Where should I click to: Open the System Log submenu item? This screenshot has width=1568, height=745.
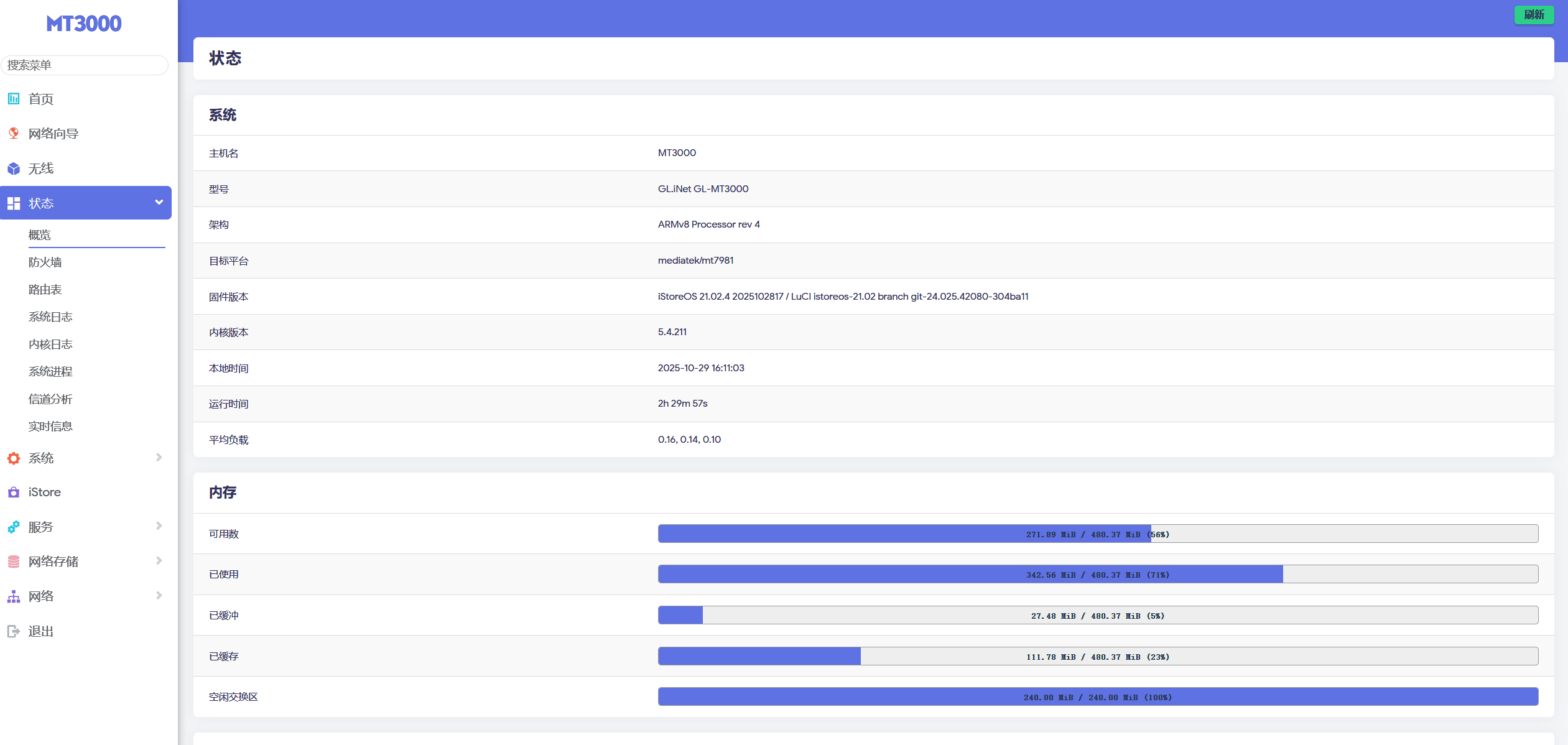tap(50, 317)
